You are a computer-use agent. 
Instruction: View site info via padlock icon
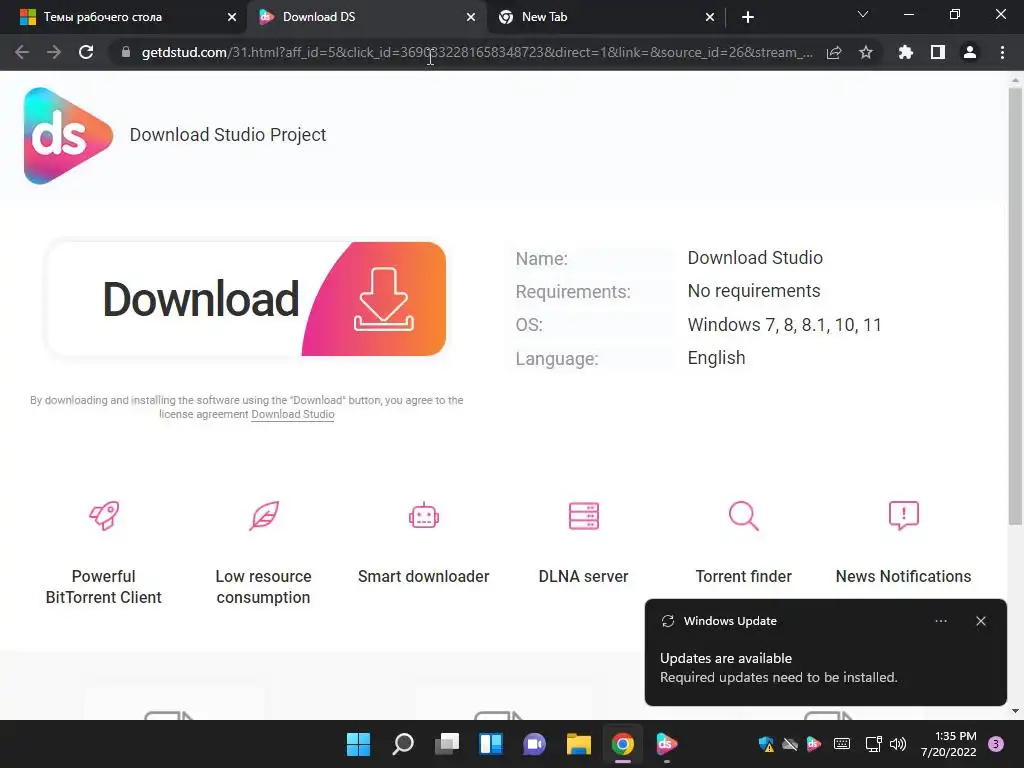click(x=126, y=52)
